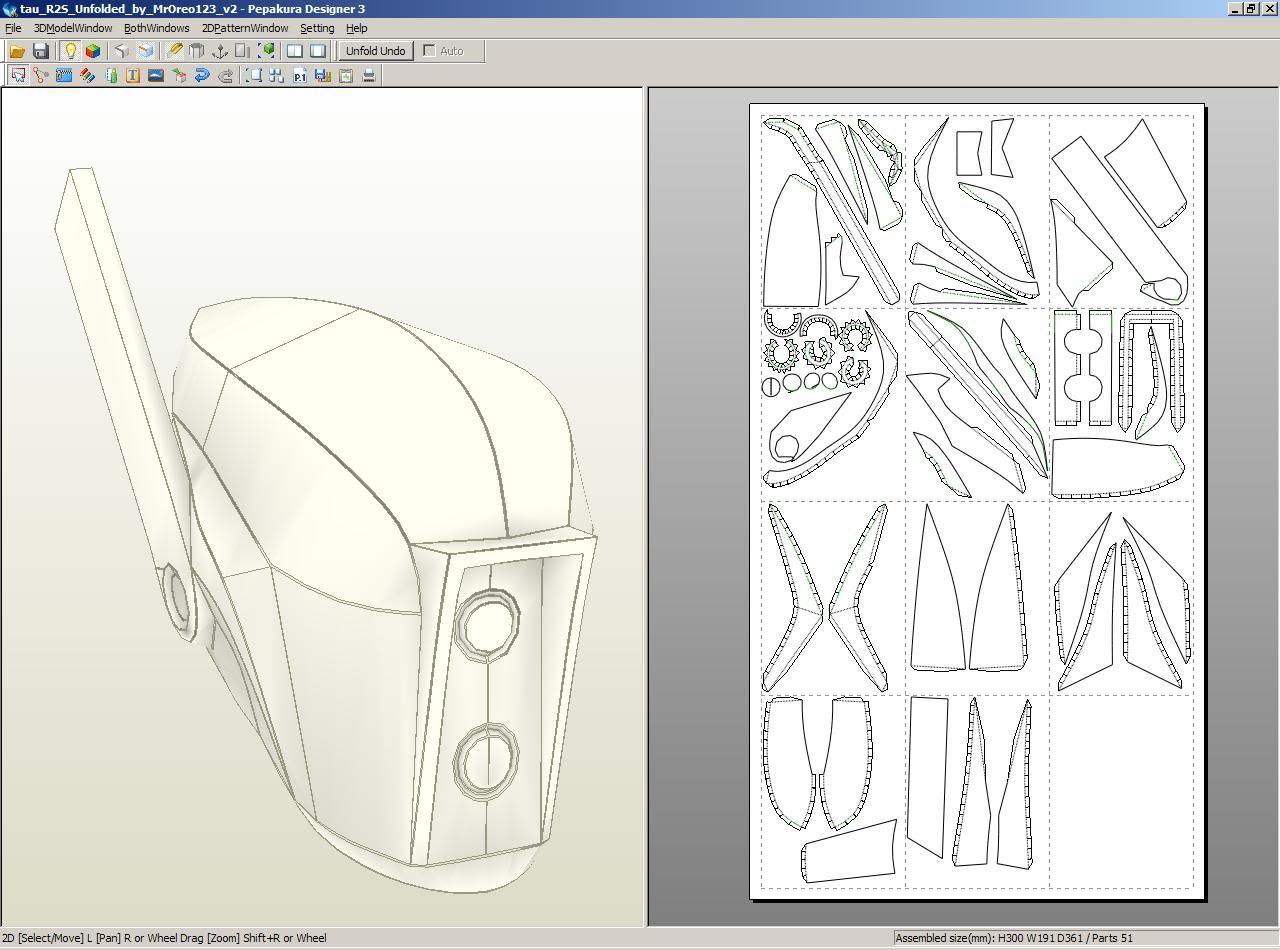Click the blue Undo arrow icon
1280x950 pixels.
[202, 75]
